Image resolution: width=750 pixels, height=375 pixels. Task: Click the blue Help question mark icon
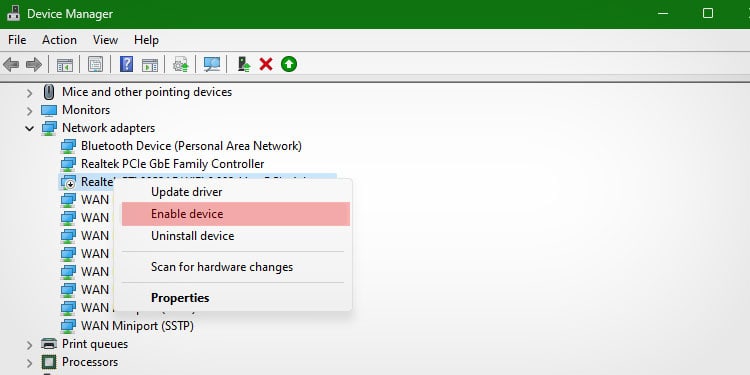[126, 64]
